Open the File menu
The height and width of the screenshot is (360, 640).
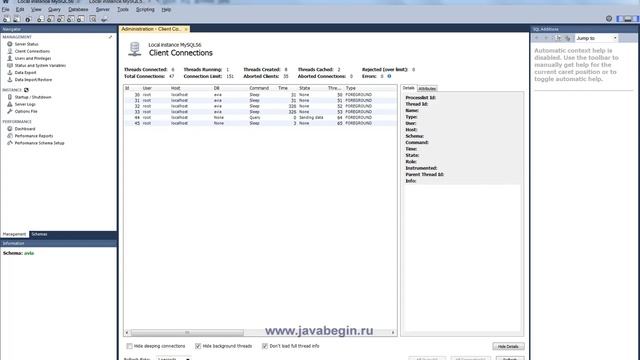coord(6,9)
